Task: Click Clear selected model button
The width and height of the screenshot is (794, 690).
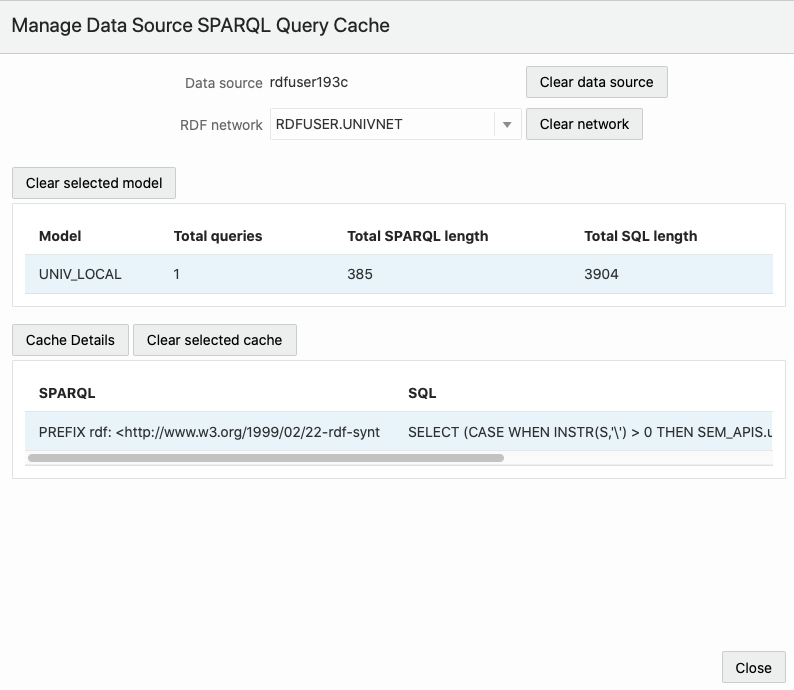Action: coord(94,183)
